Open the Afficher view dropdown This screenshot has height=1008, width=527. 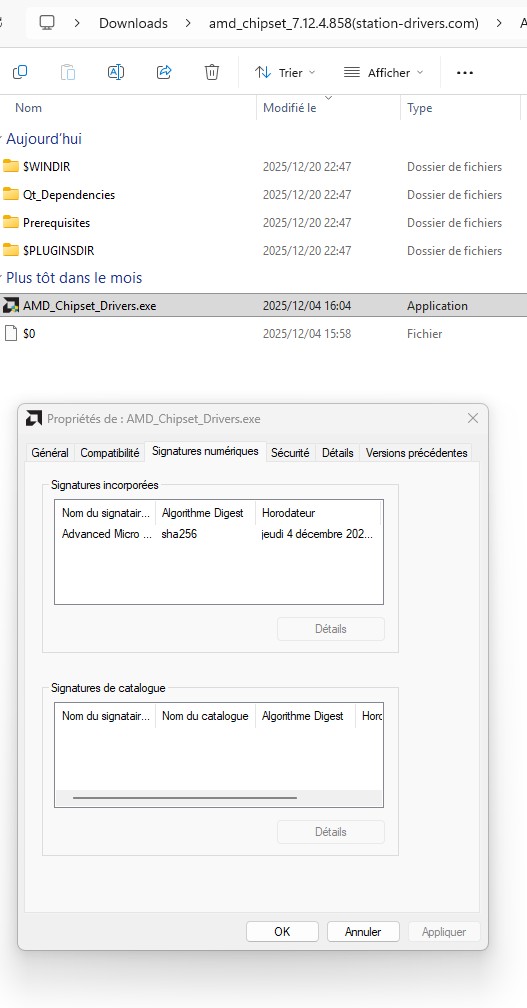[384, 73]
